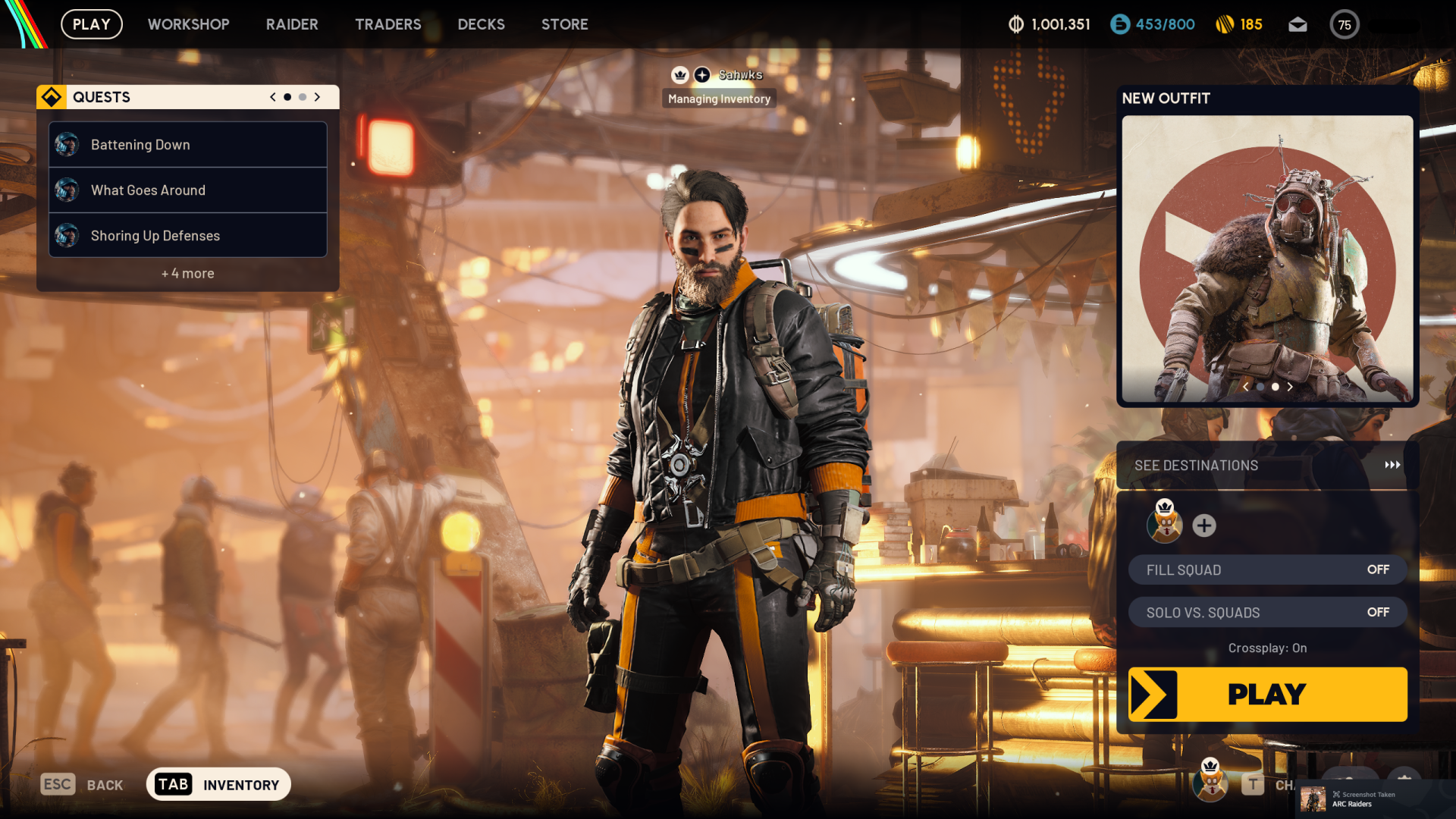
Task: Click the Crossplay: On setting
Action: (1267, 648)
